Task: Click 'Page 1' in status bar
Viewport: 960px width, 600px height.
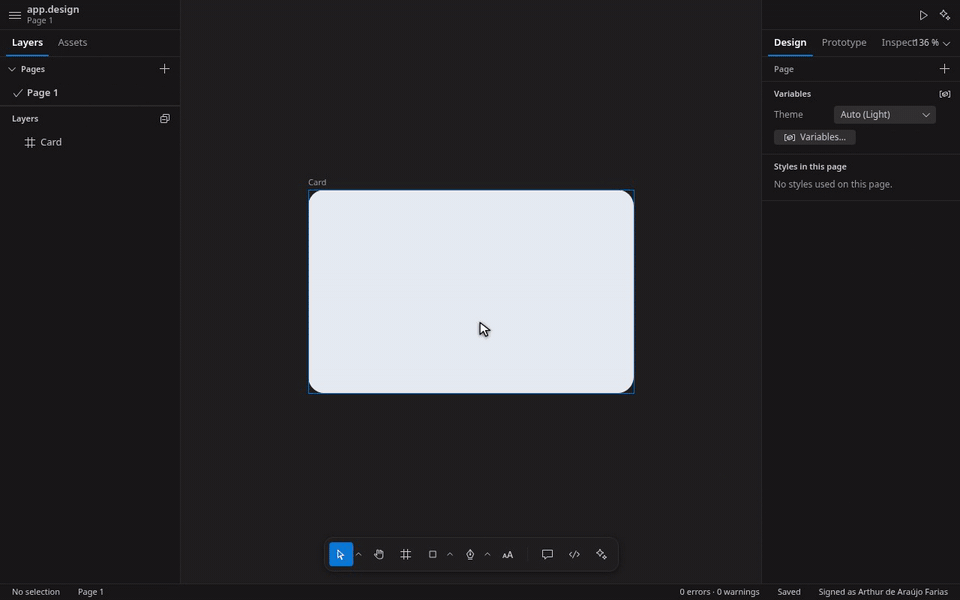Action: point(91,592)
